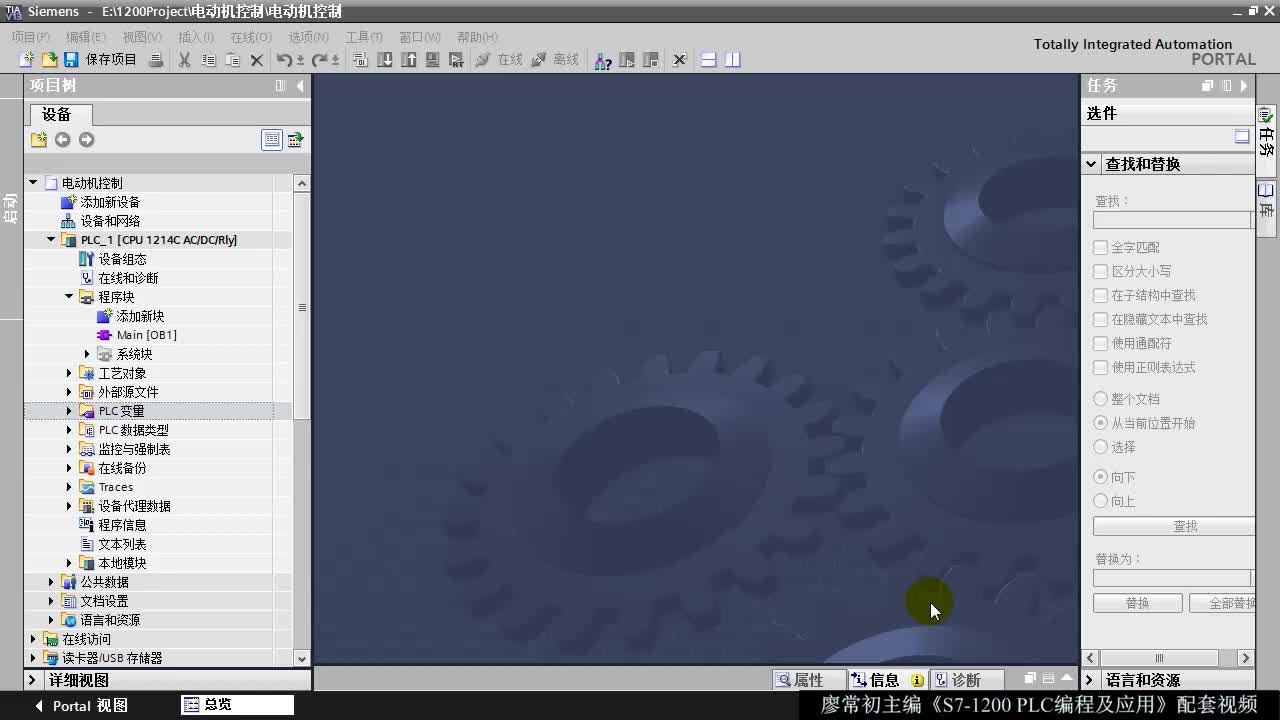Expand the 详细视图 section
Viewport: 1280px width, 720px height.
point(32,680)
